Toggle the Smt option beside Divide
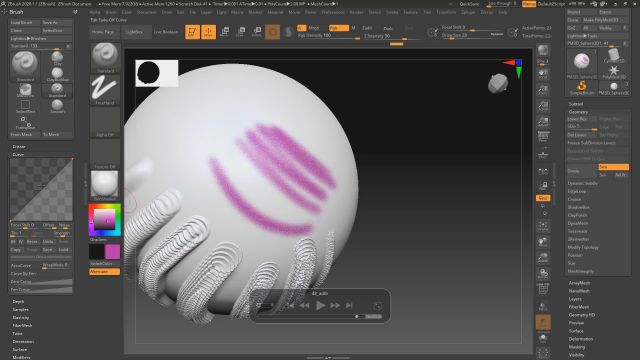 point(613,167)
